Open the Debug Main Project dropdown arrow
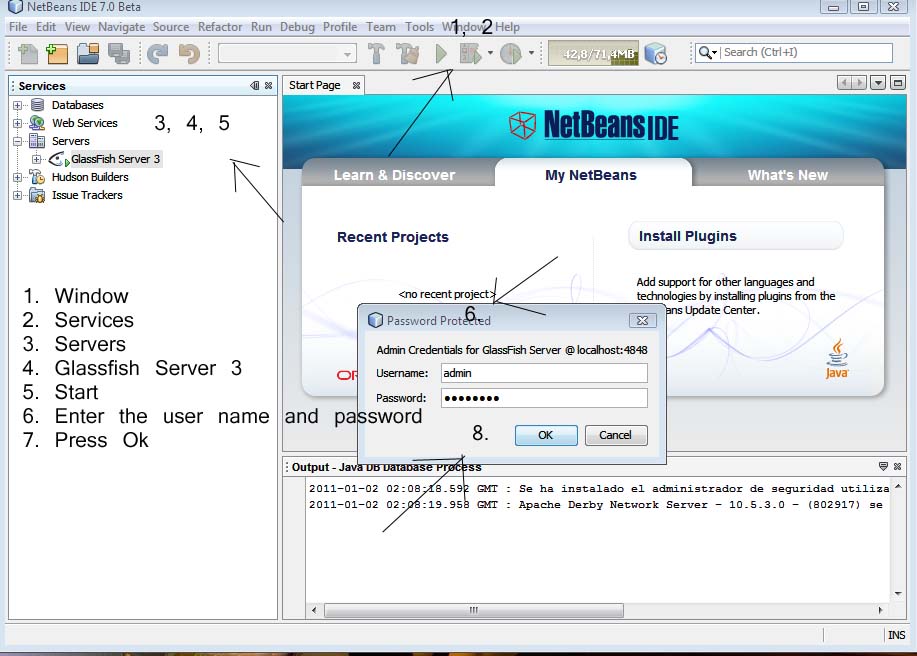The width and height of the screenshot is (917, 656). tap(490, 53)
